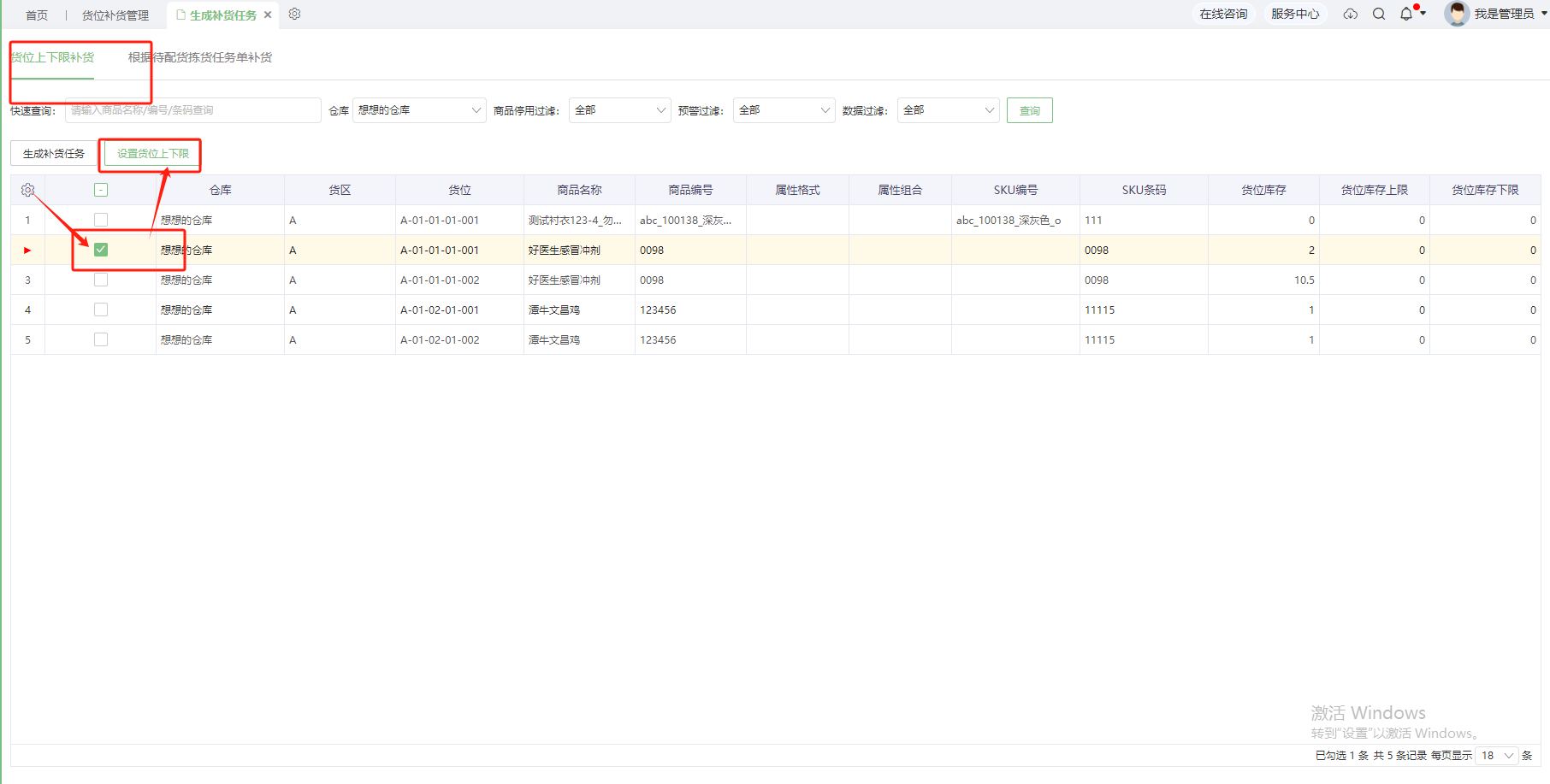Switch to 首页 tab
This screenshot has width=1550, height=784.
(37, 15)
